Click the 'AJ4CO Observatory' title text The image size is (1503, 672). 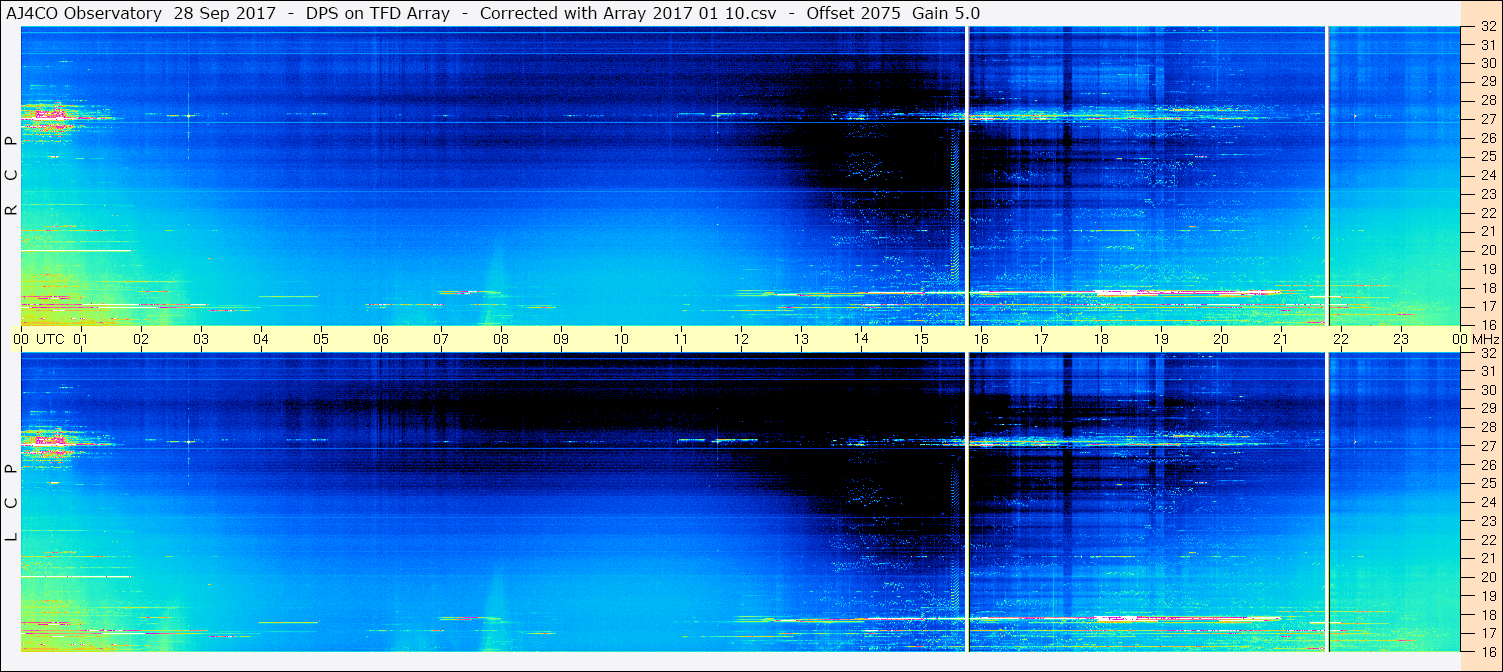(84, 14)
